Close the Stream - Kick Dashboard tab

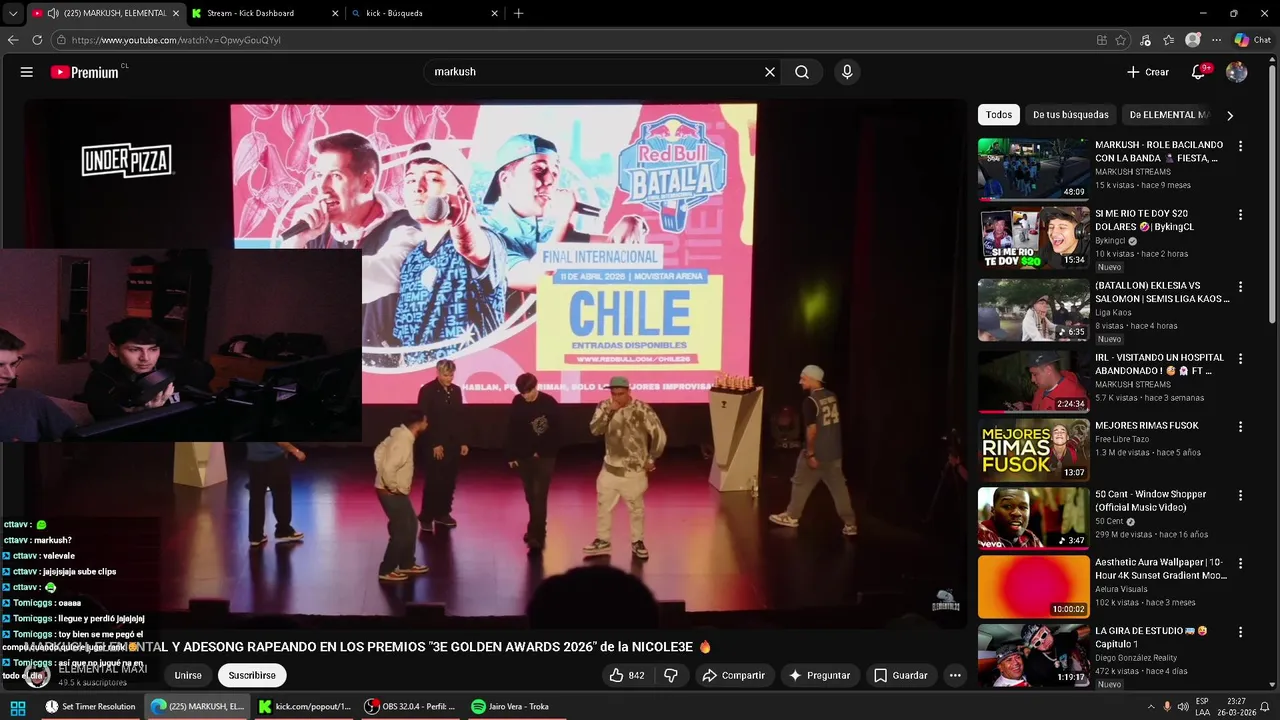pos(333,13)
